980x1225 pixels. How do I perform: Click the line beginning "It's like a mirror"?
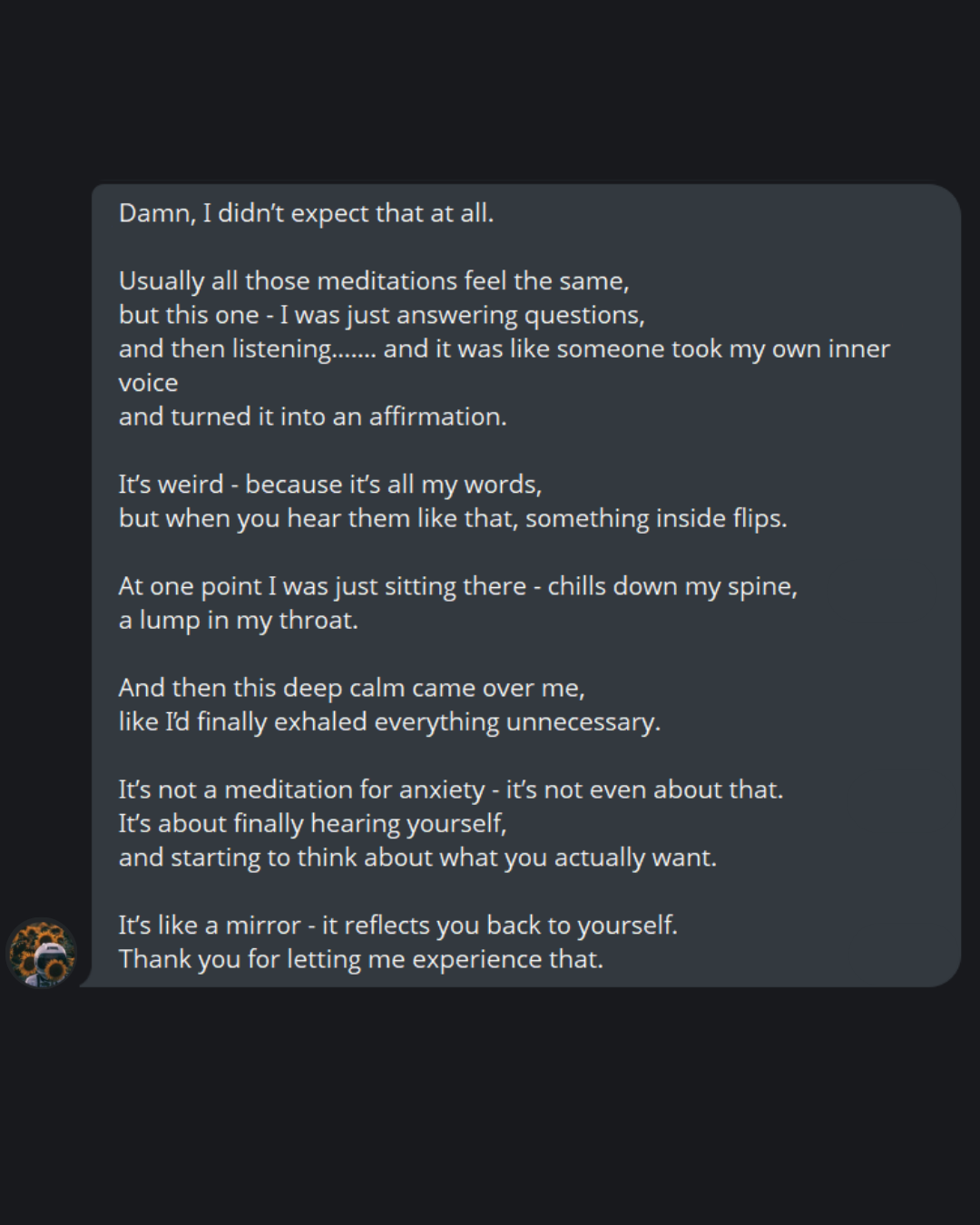pyautogui.click(x=397, y=926)
